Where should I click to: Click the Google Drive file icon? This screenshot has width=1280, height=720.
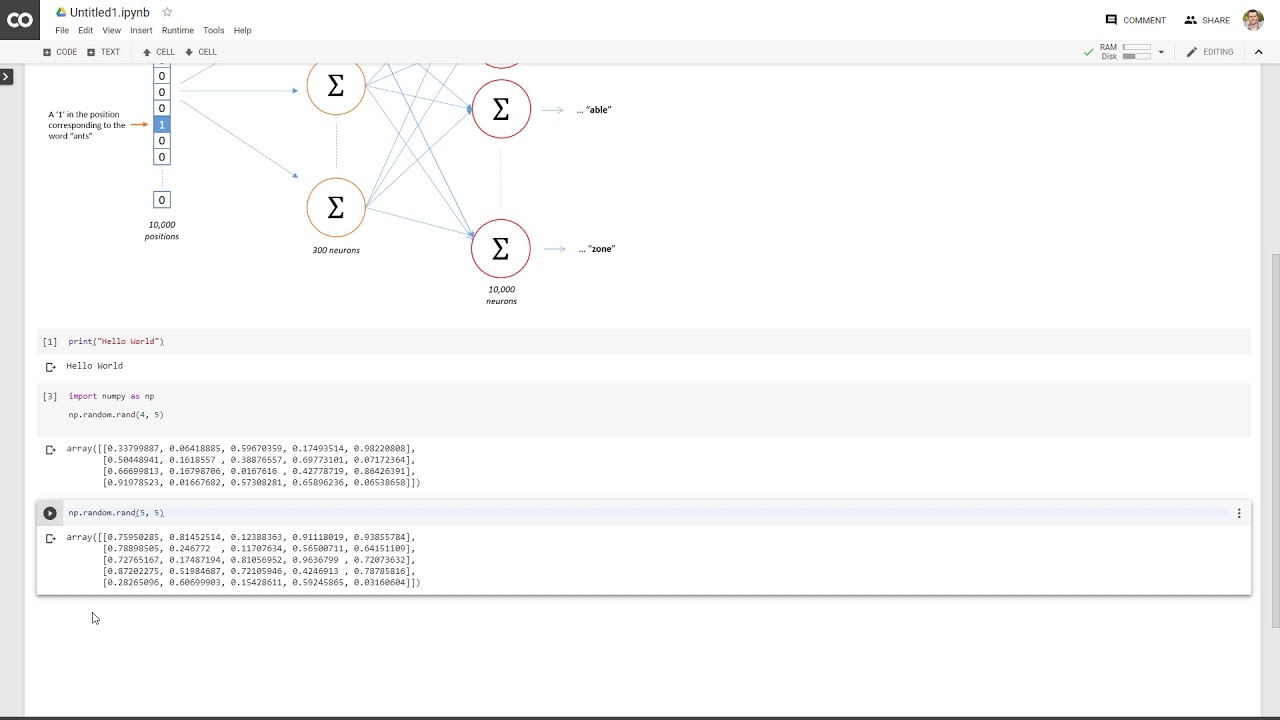[x=61, y=12]
